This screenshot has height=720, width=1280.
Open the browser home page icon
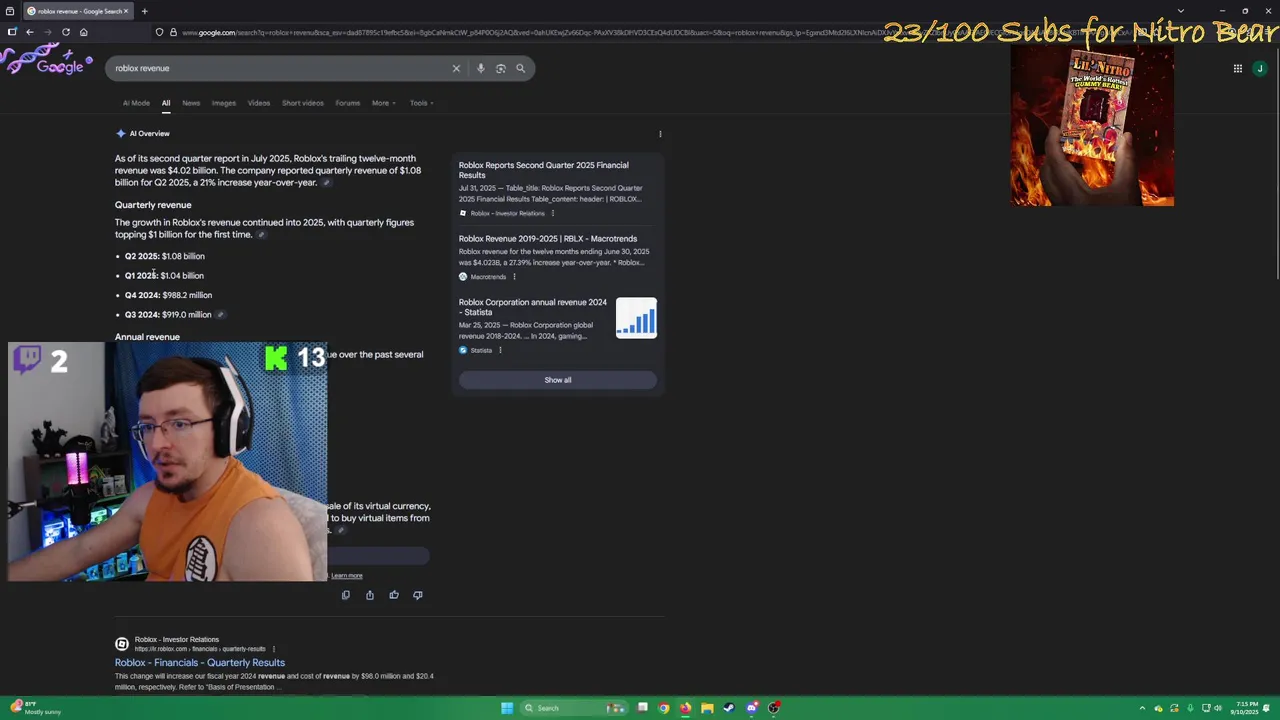click(84, 32)
